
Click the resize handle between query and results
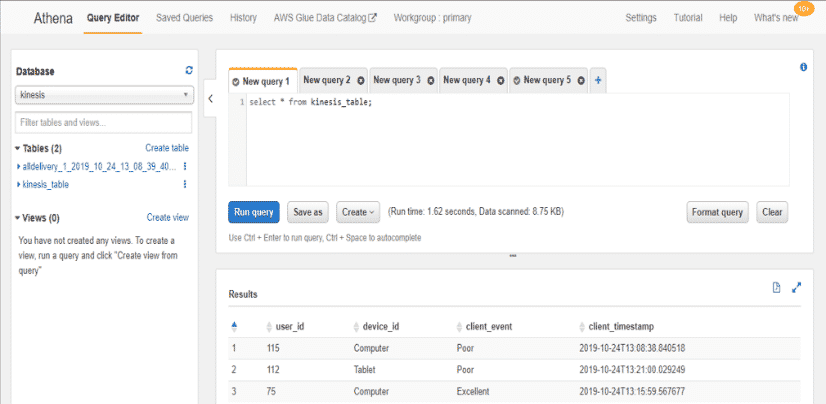[x=513, y=257]
